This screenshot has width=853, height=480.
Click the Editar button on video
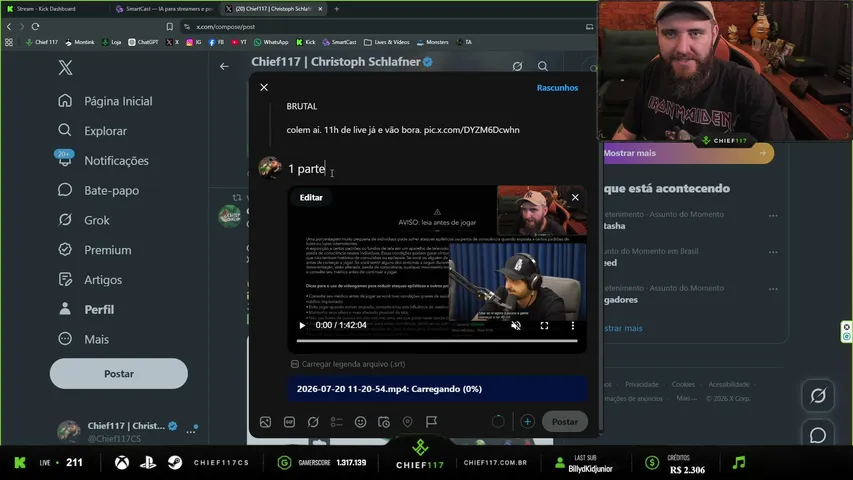point(311,198)
